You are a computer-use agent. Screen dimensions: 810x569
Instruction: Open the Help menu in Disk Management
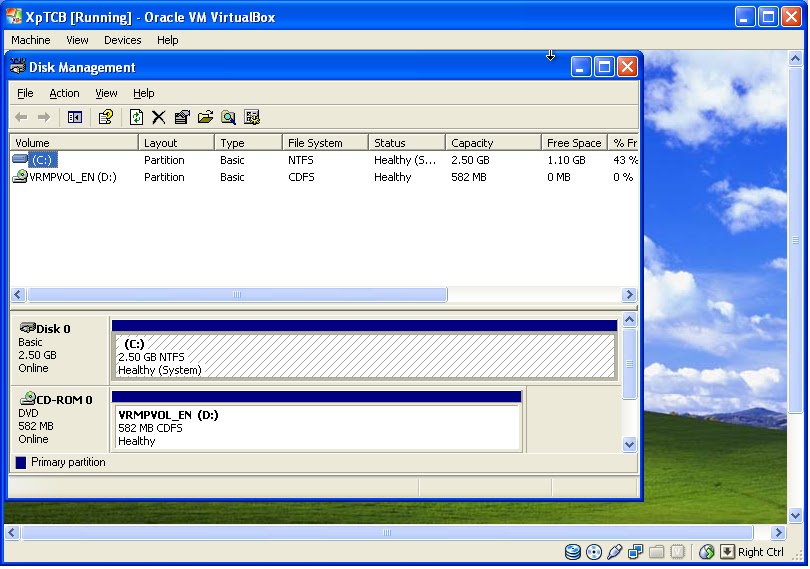pyautogui.click(x=144, y=94)
